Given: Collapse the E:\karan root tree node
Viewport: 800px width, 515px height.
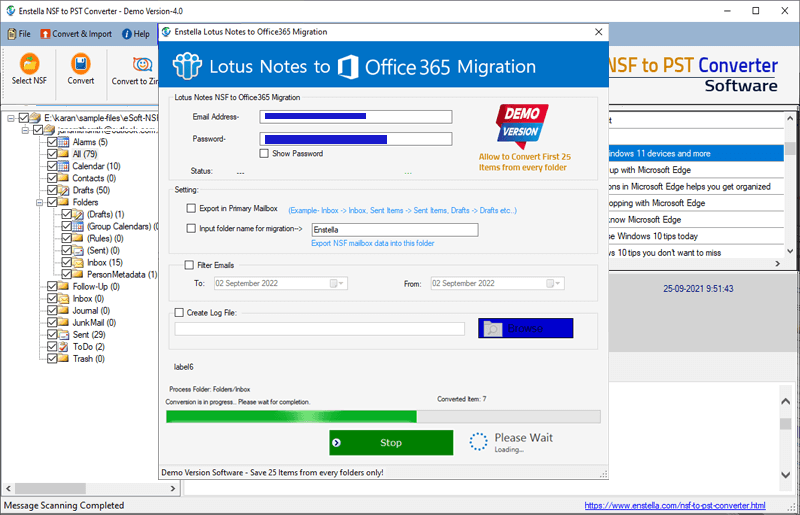Looking at the screenshot, I should click(x=11, y=118).
